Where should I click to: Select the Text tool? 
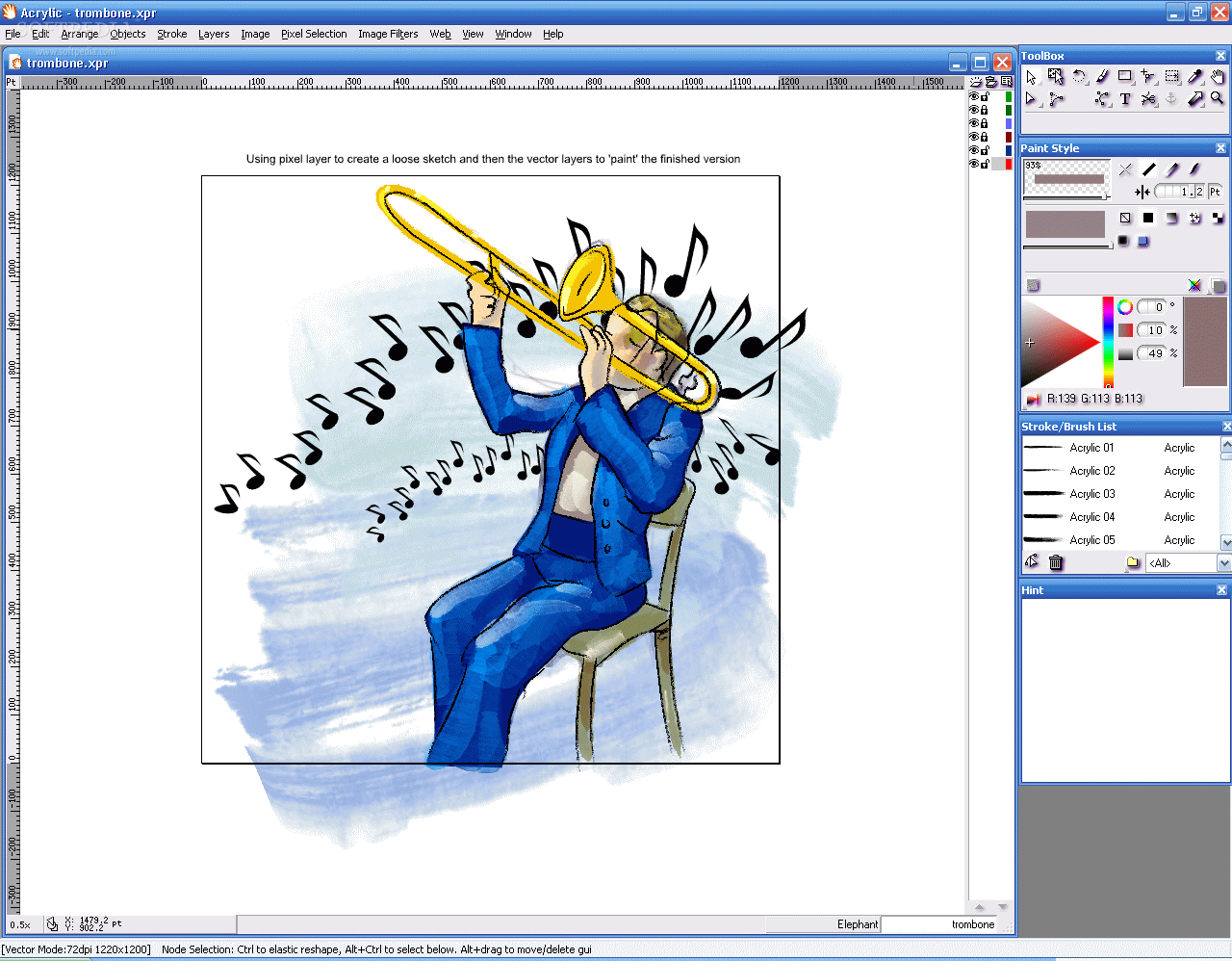(1125, 99)
